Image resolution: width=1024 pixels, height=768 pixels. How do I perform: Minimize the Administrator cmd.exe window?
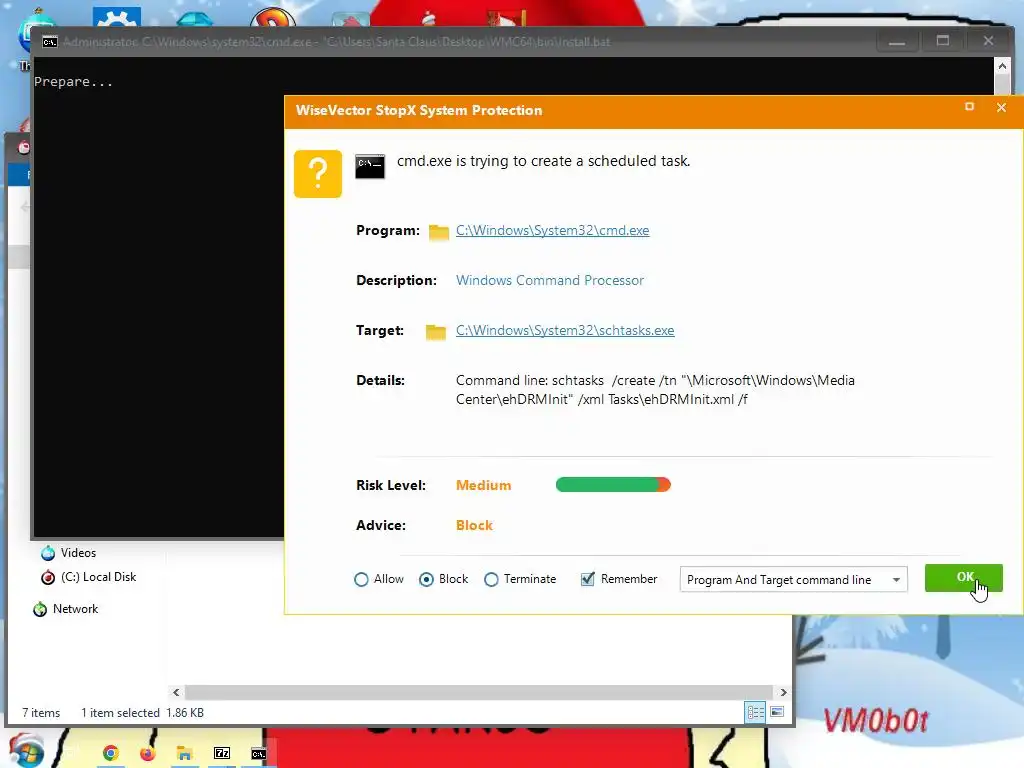897,41
